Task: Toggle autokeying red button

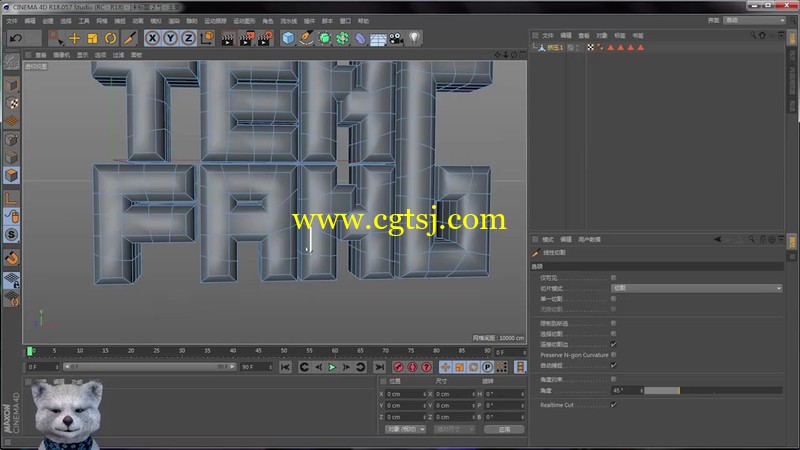Action: (x=412, y=367)
